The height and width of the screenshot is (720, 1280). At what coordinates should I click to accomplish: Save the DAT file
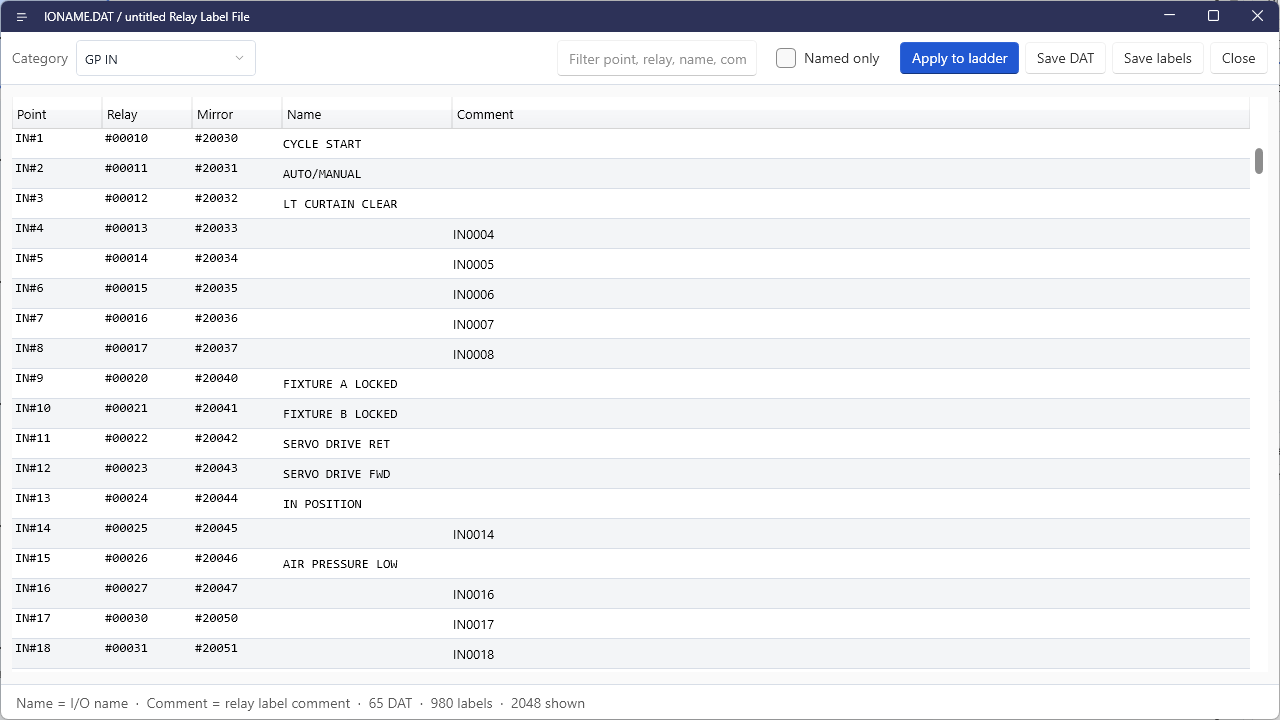coord(1065,58)
